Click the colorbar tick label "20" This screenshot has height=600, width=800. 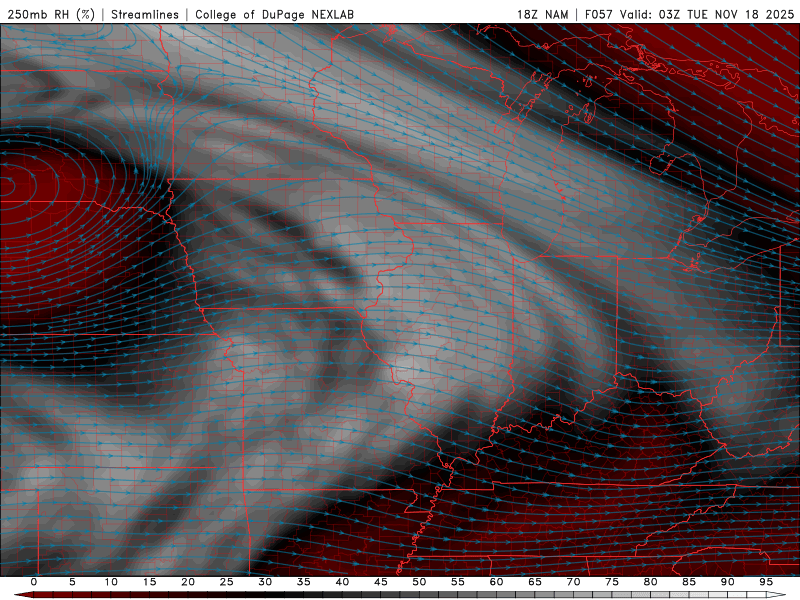[188, 582]
